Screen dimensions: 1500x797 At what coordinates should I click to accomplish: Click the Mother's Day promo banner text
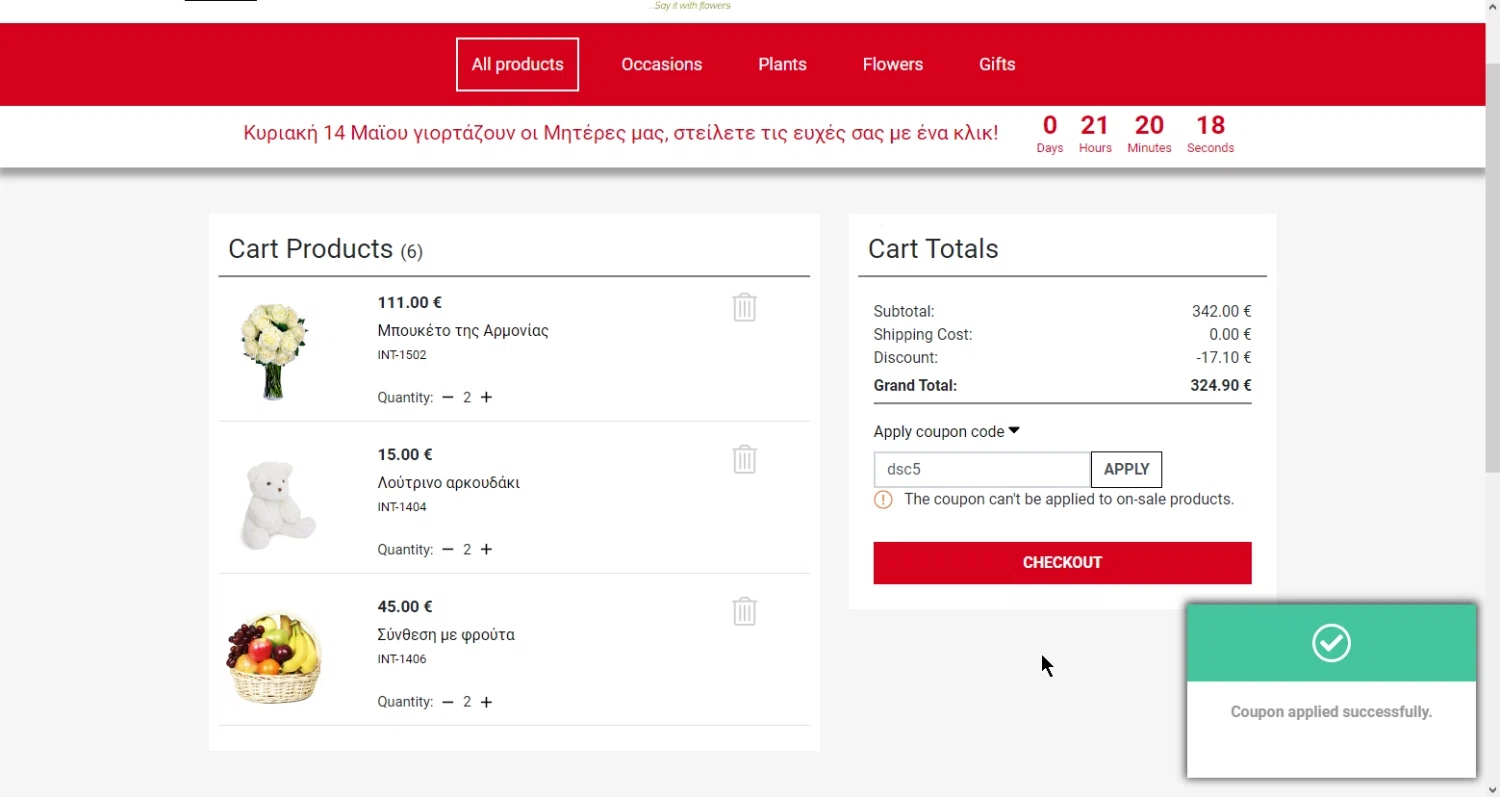[x=620, y=132]
